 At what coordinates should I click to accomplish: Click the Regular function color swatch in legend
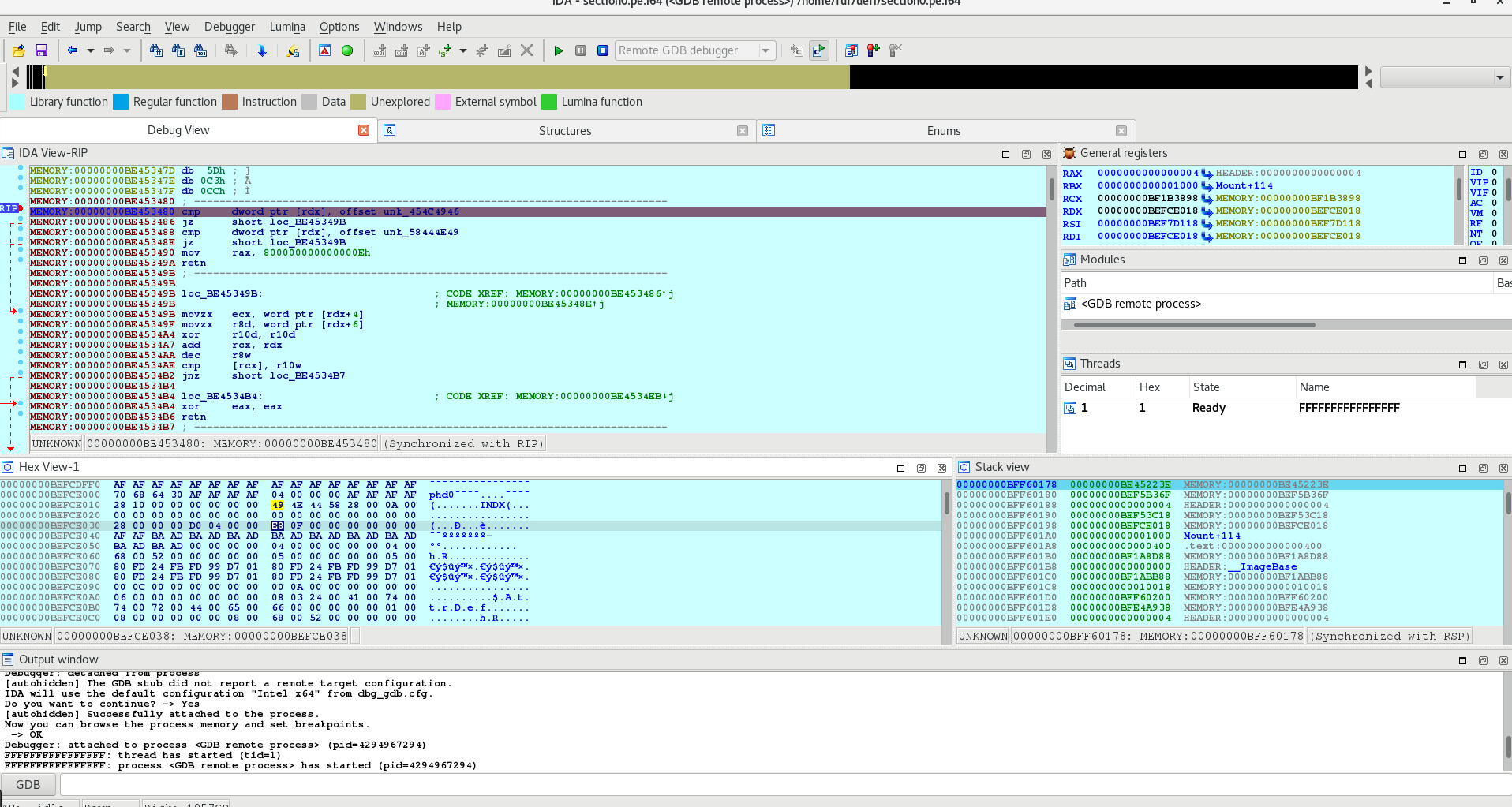click(x=121, y=102)
